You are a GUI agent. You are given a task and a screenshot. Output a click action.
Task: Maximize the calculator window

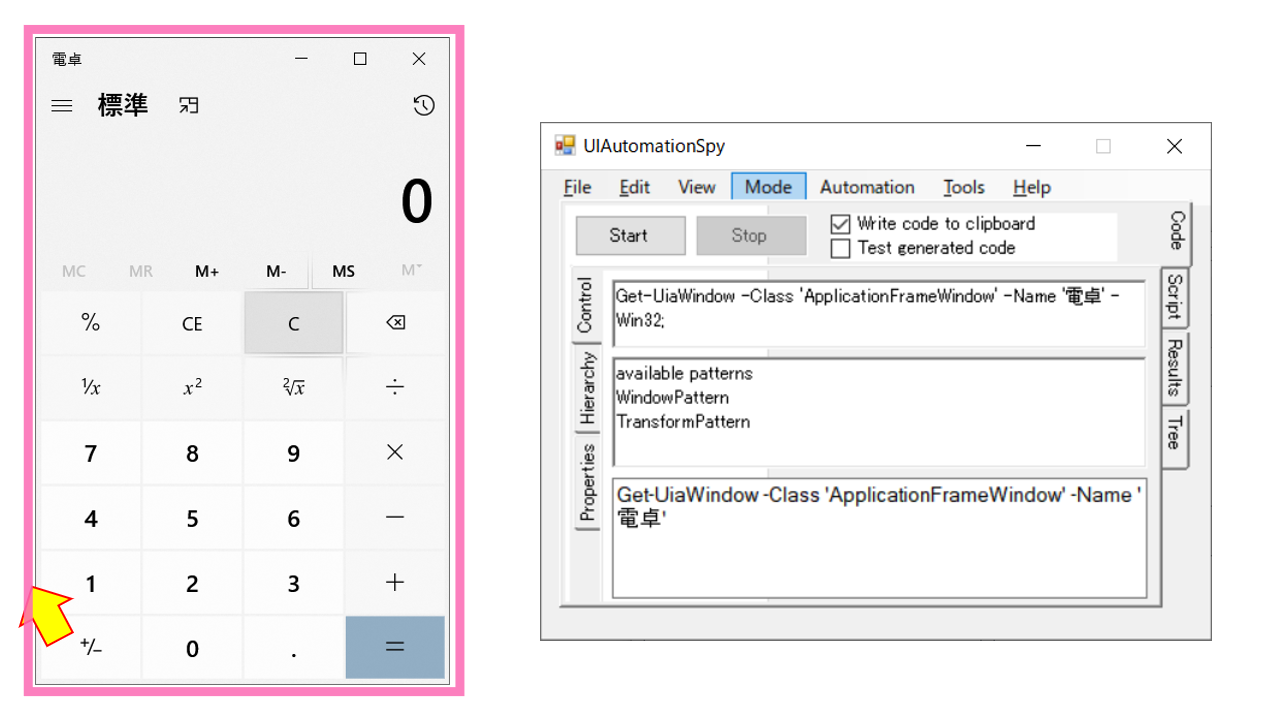(360, 59)
